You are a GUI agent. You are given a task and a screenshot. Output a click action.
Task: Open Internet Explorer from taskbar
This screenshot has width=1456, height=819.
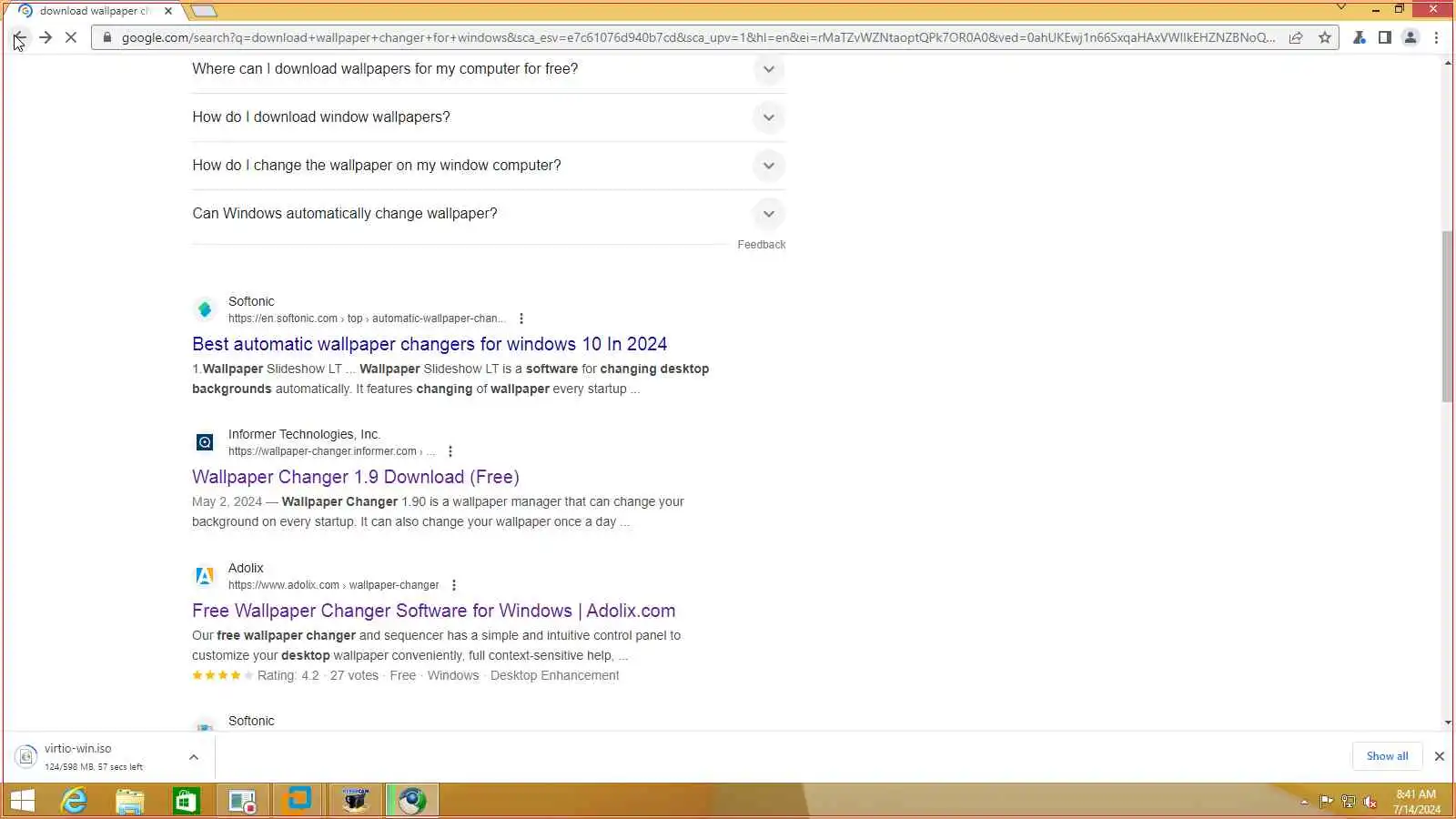(74, 801)
